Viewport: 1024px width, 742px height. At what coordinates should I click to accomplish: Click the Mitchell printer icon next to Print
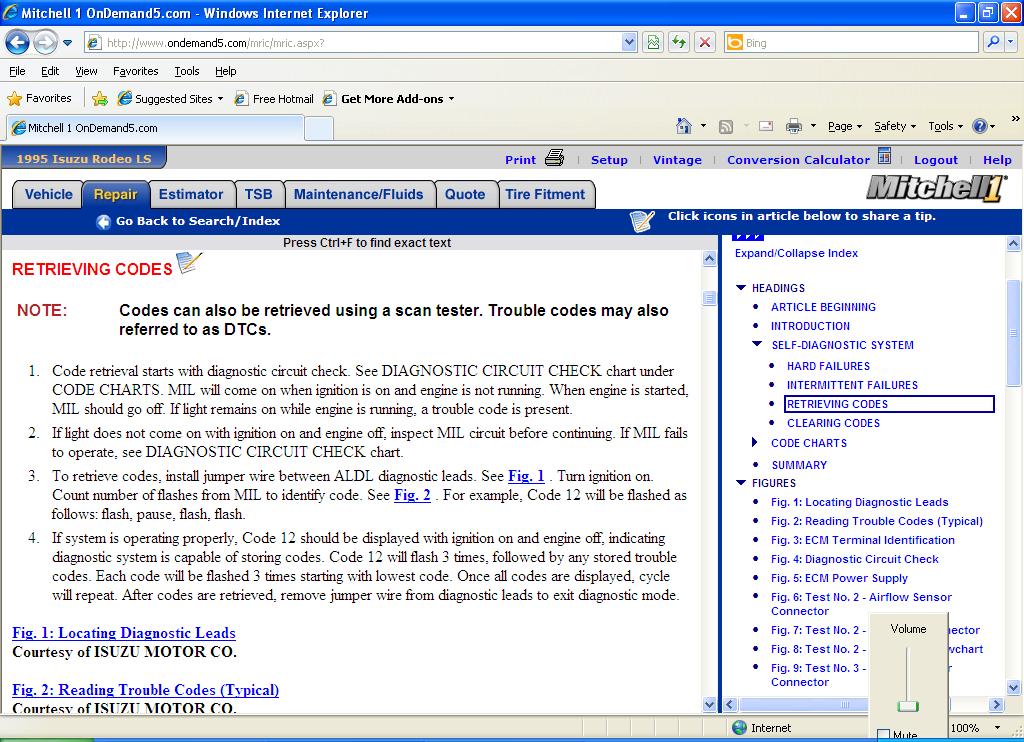554,158
